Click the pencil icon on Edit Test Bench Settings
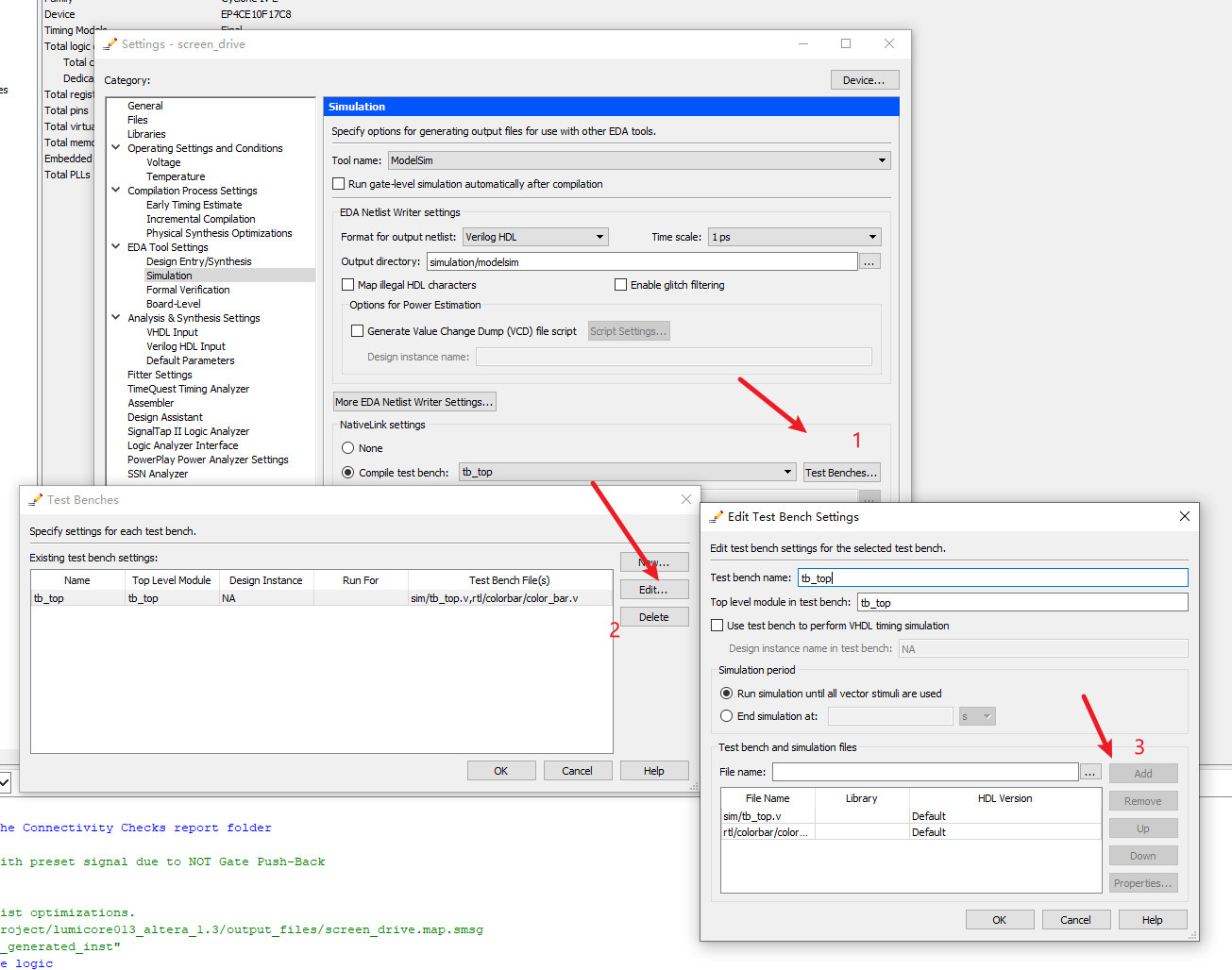This screenshot has width=1232, height=970. tap(717, 516)
